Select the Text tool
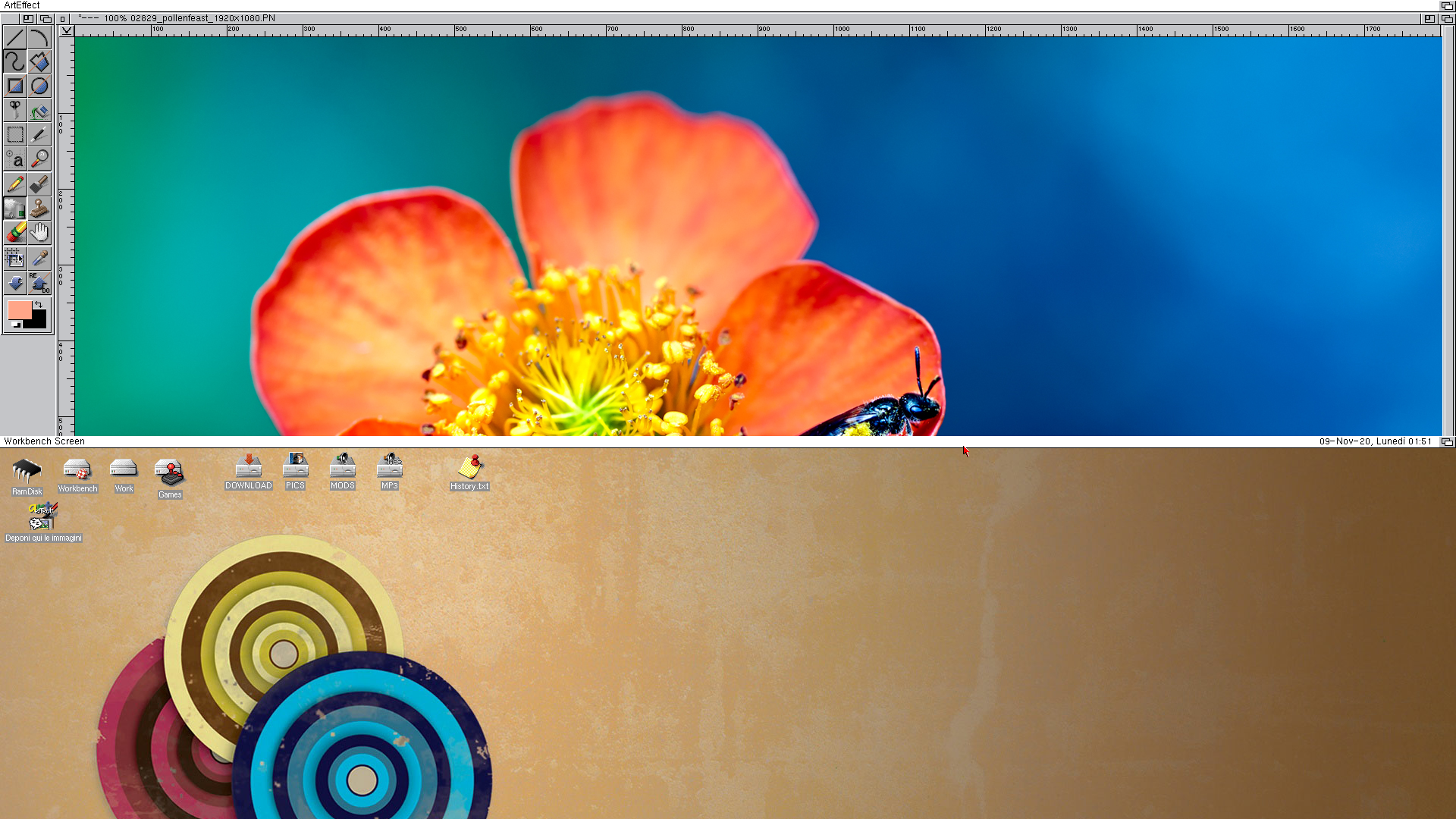Image resolution: width=1456 pixels, height=819 pixels. (x=15, y=159)
